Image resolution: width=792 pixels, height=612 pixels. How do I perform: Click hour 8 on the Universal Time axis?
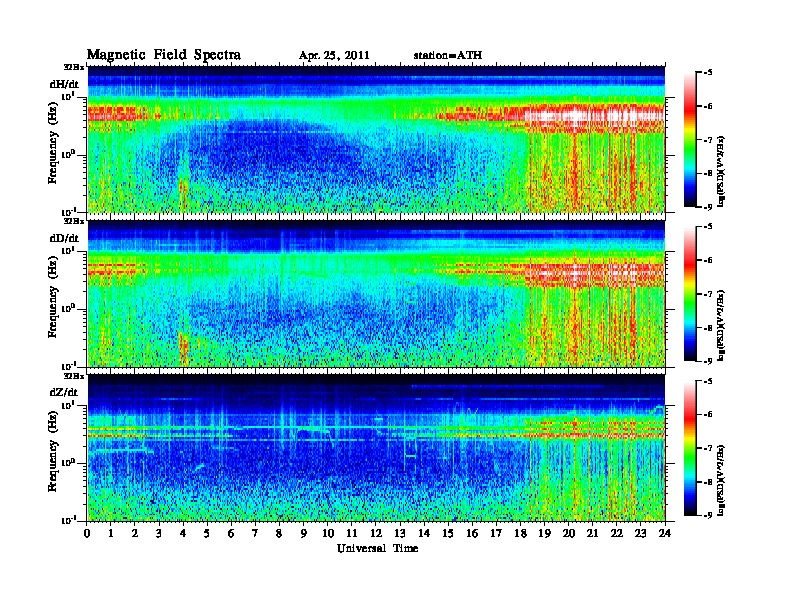(279, 533)
